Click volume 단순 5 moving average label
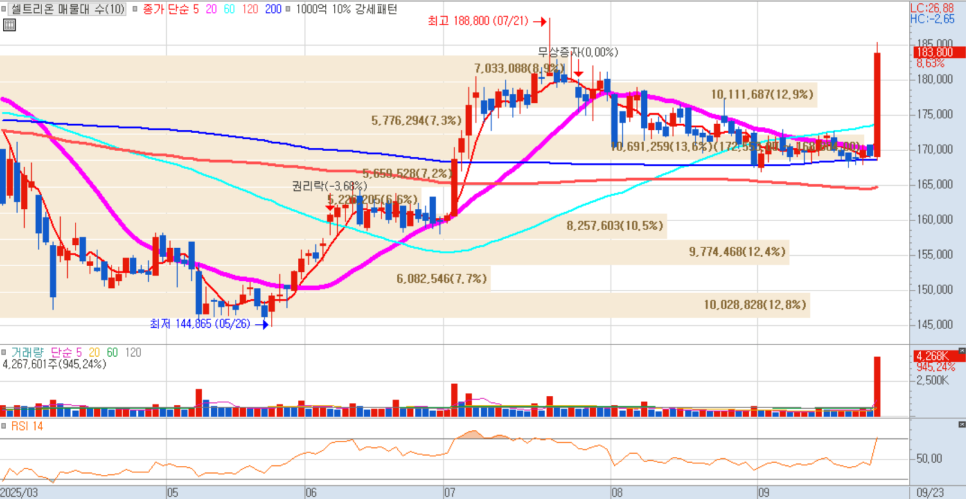The width and height of the screenshot is (966, 499). click(66, 352)
